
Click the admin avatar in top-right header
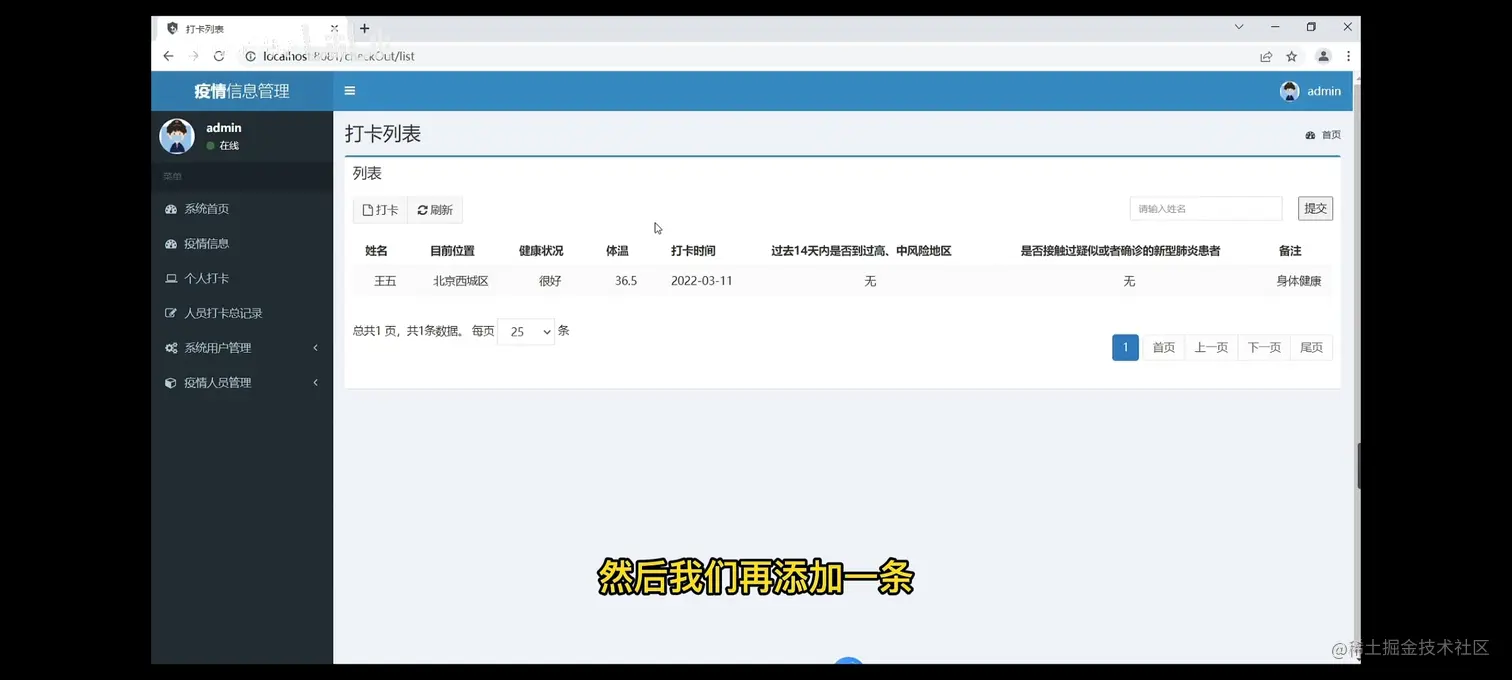[1289, 91]
